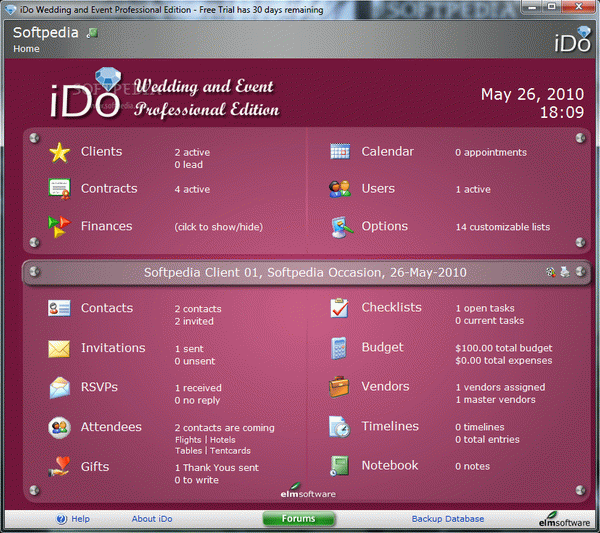Click the Notebook label

(390, 465)
